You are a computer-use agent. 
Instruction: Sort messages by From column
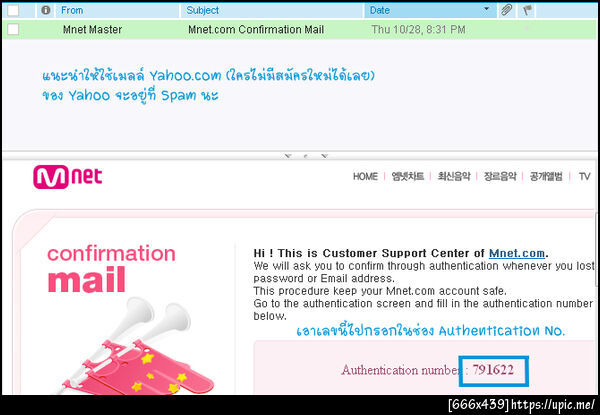coord(72,10)
